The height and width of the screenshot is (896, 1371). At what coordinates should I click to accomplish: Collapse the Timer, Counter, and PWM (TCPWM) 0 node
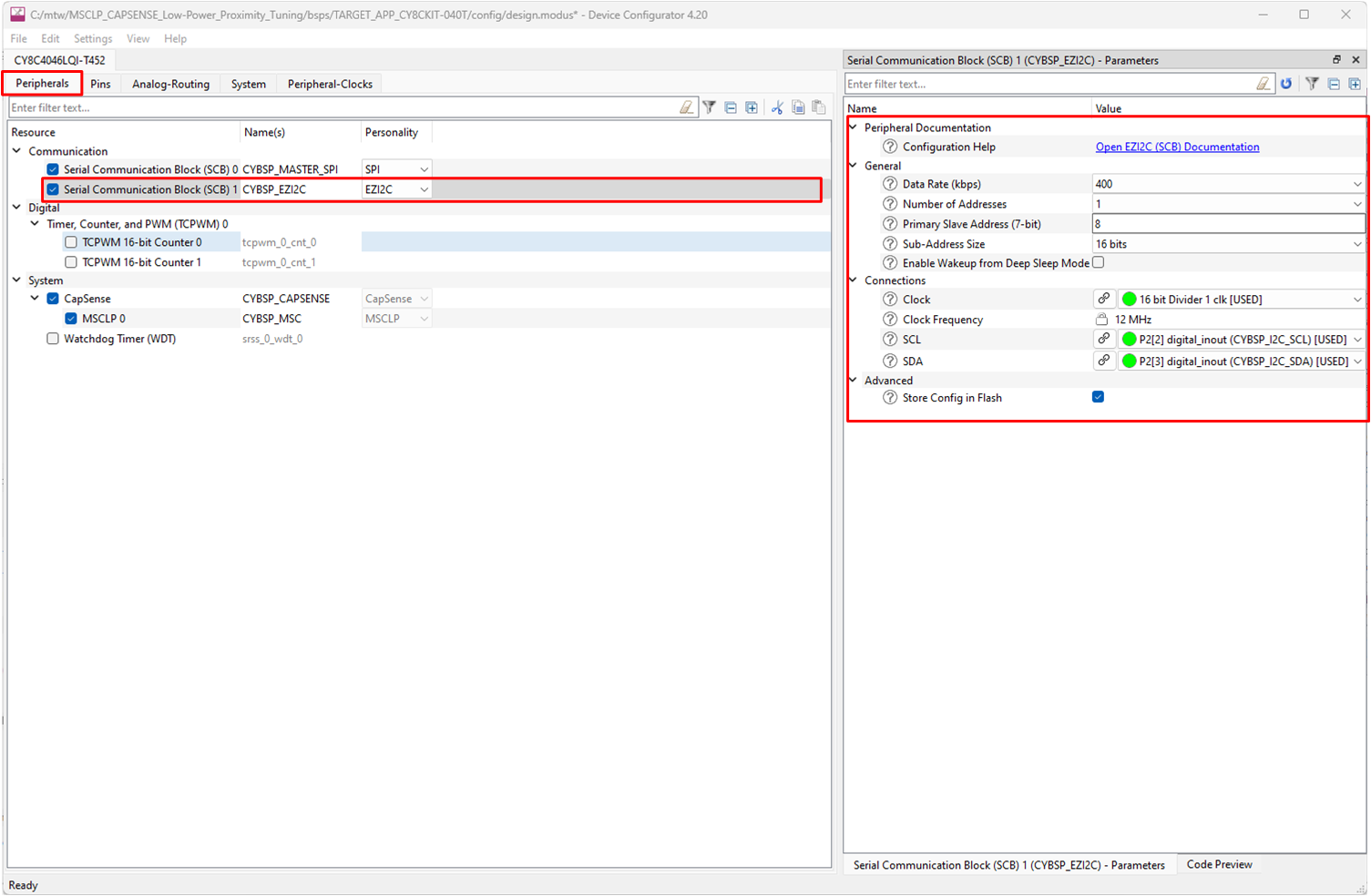[x=35, y=224]
